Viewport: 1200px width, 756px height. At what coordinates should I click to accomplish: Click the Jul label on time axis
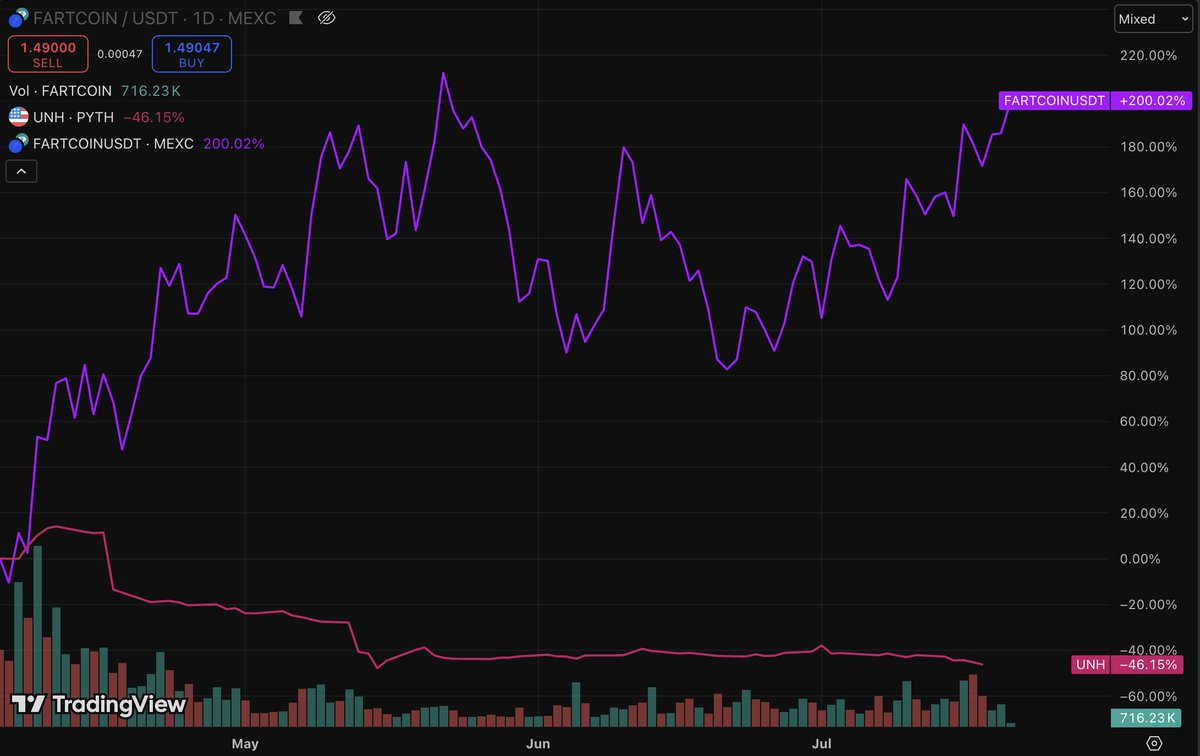pos(821,744)
